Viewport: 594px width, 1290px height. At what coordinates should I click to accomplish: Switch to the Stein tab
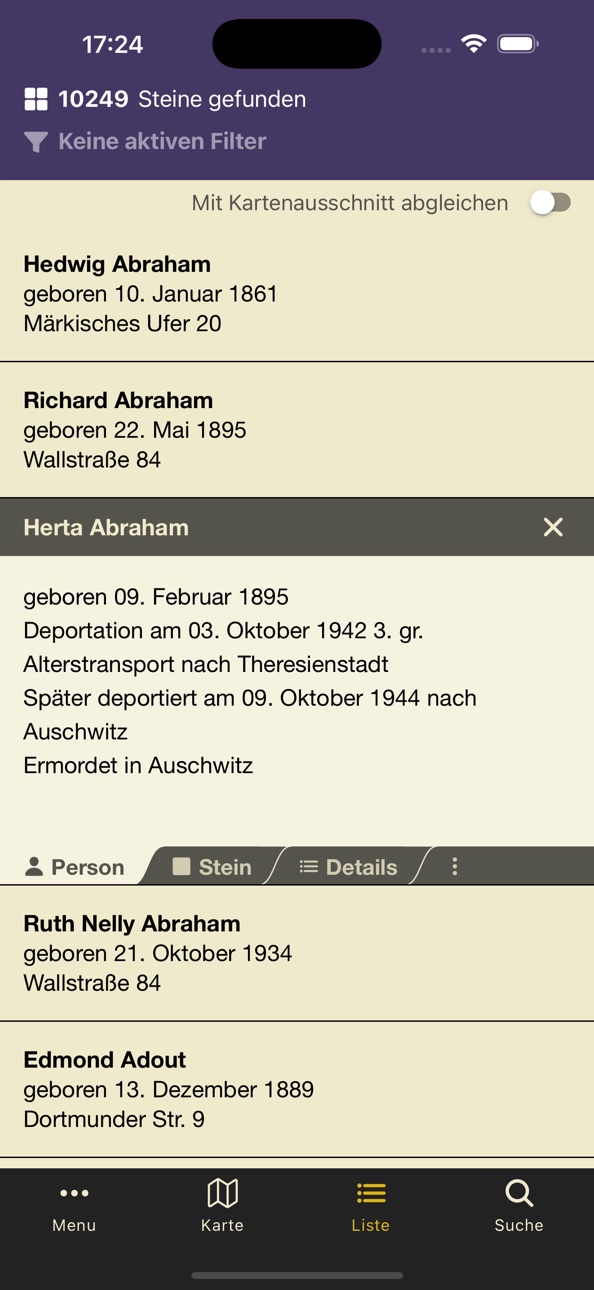(x=211, y=867)
